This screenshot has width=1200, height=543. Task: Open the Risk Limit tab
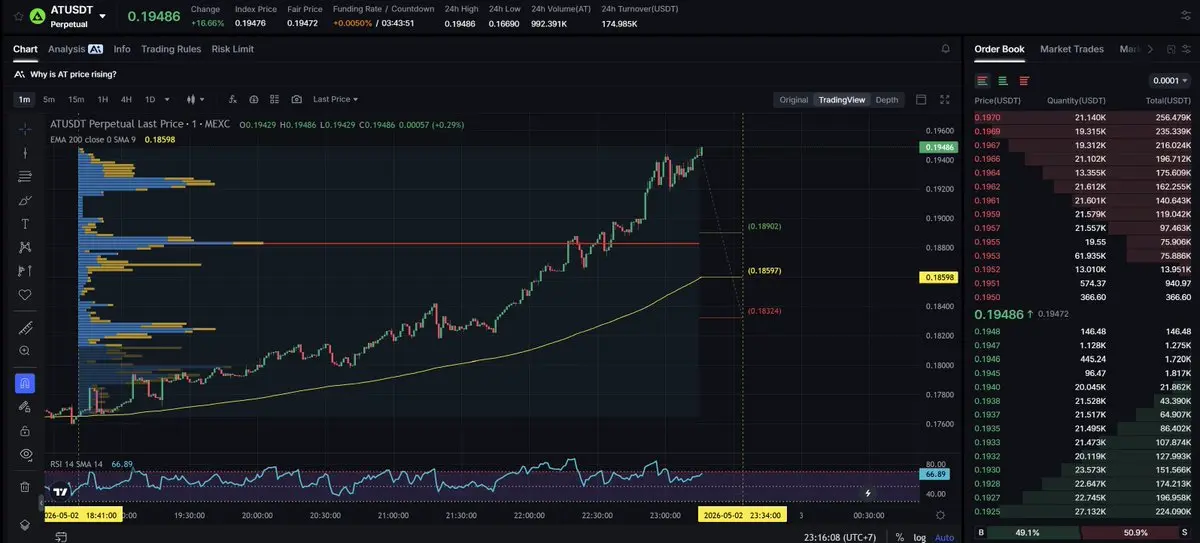tap(233, 48)
